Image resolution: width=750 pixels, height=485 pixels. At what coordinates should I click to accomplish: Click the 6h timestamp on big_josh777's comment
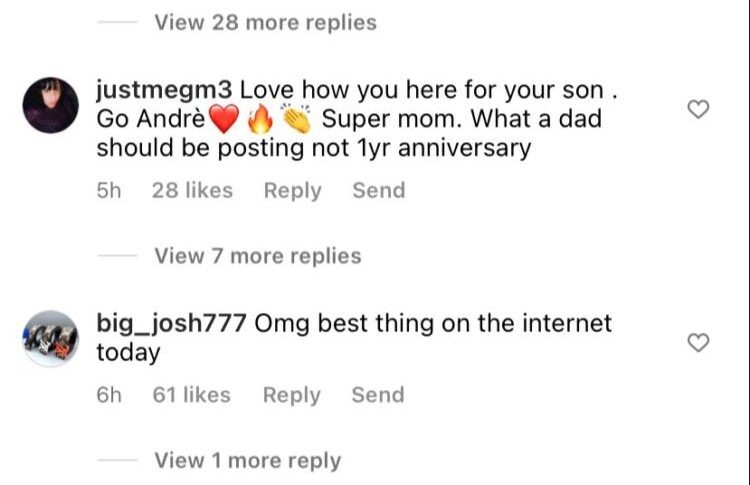tap(108, 395)
